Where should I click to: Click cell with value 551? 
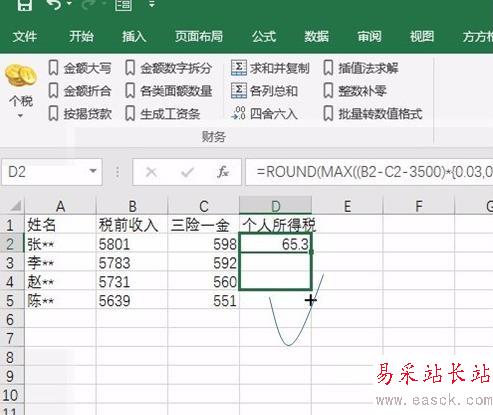coord(204,301)
